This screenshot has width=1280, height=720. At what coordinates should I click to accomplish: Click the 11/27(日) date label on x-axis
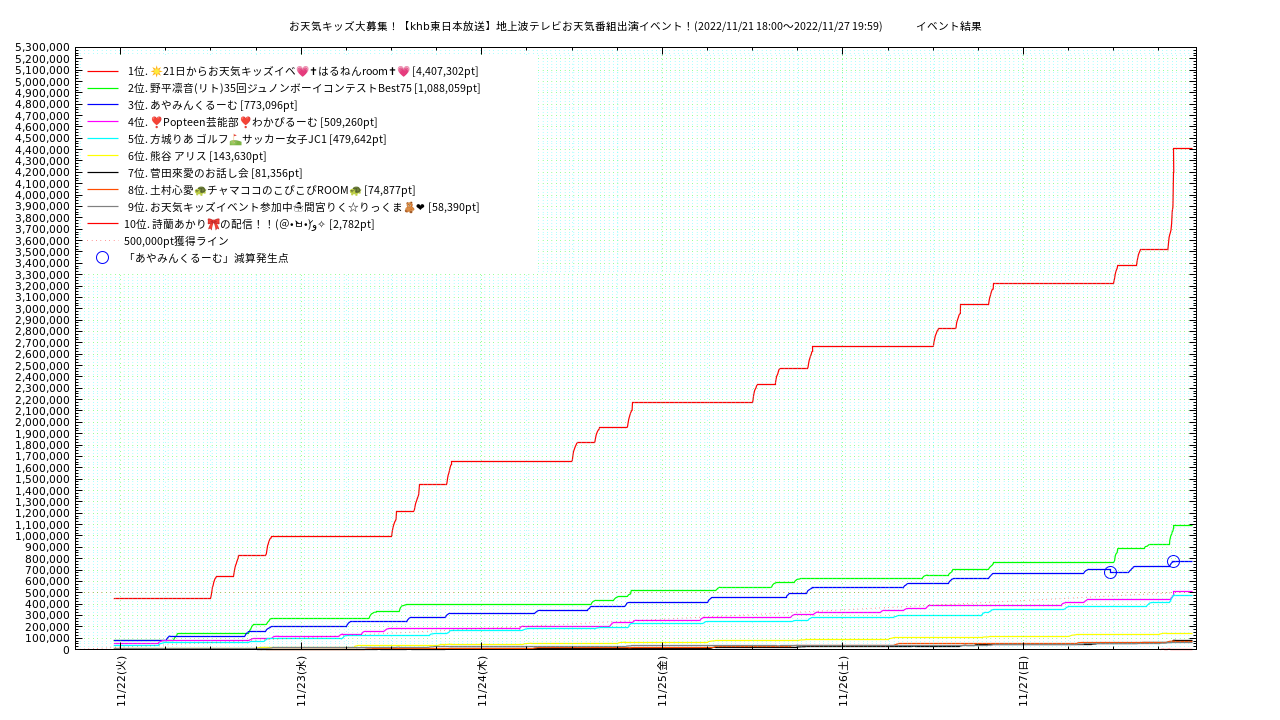(1023, 682)
